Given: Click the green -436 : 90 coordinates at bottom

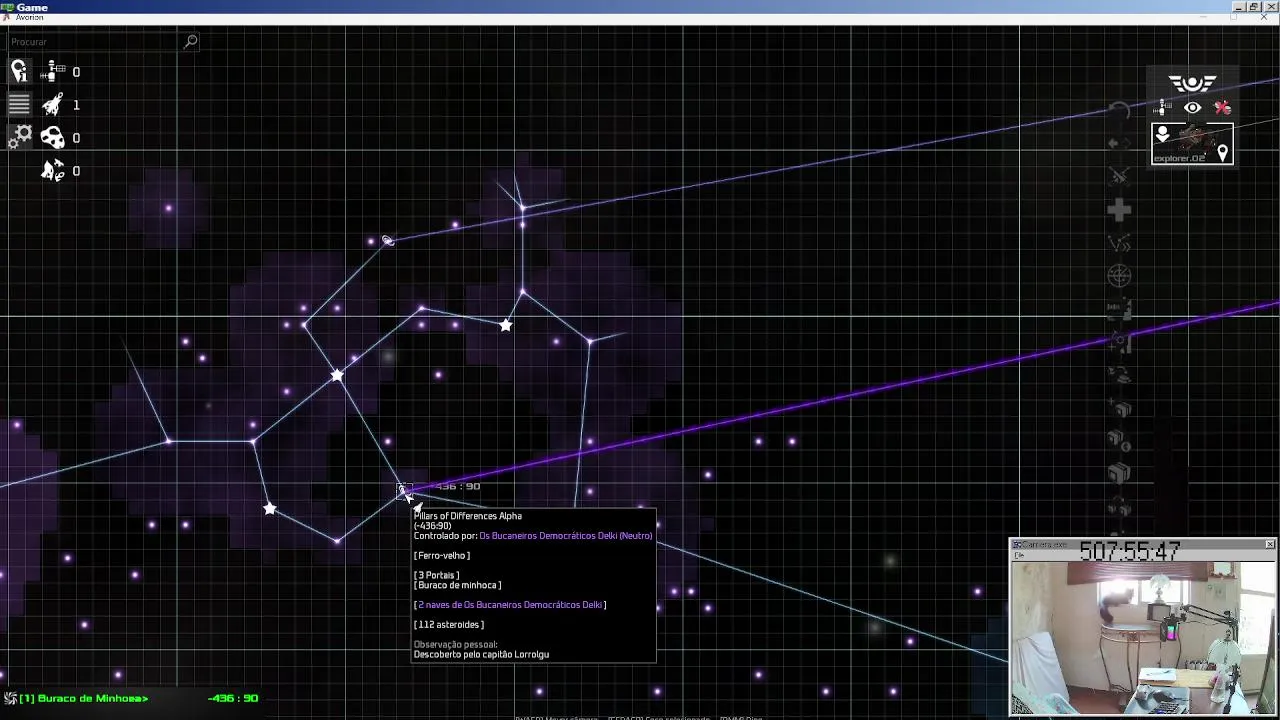Looking at the screenshot, I should [x=233, y=698].
